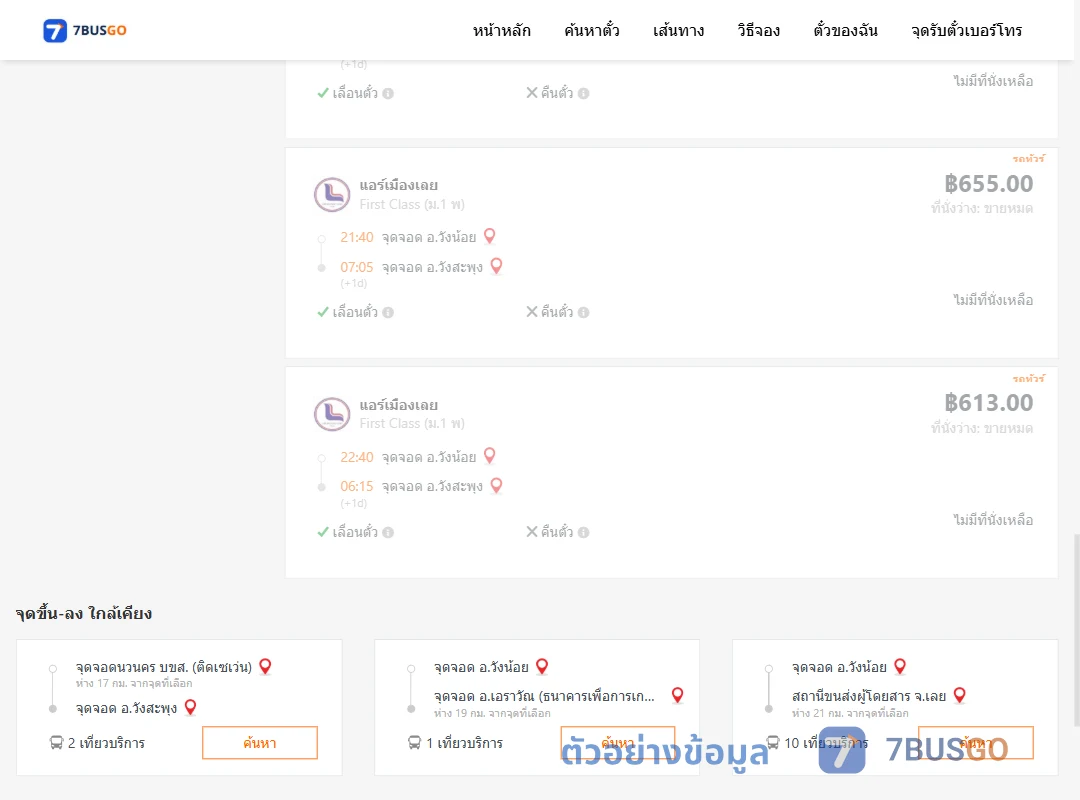Viewport: 1080px width, 800px height.
Task: Open map pin for สถานีขนส่งผู้โดยสาร จ.เลย
Action: coord(959,695)
